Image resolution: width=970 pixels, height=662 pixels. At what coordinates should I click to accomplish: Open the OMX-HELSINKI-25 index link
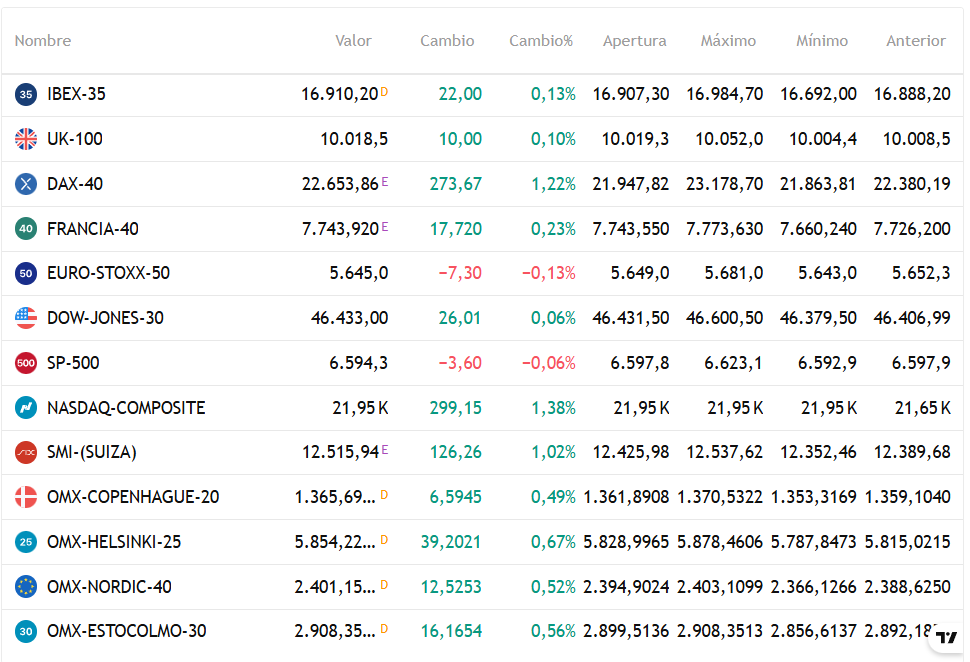click(x=114, y=542)
